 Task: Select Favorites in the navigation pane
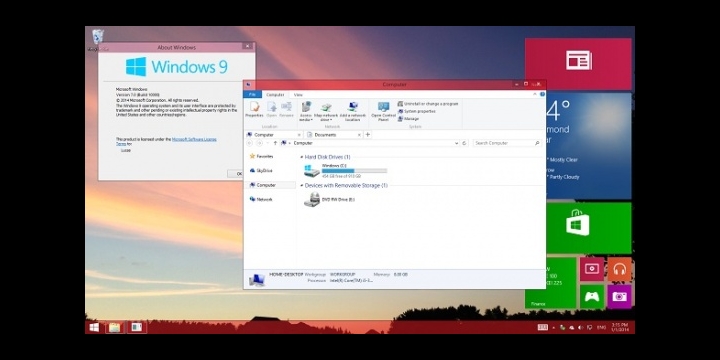tap(261, 156)
